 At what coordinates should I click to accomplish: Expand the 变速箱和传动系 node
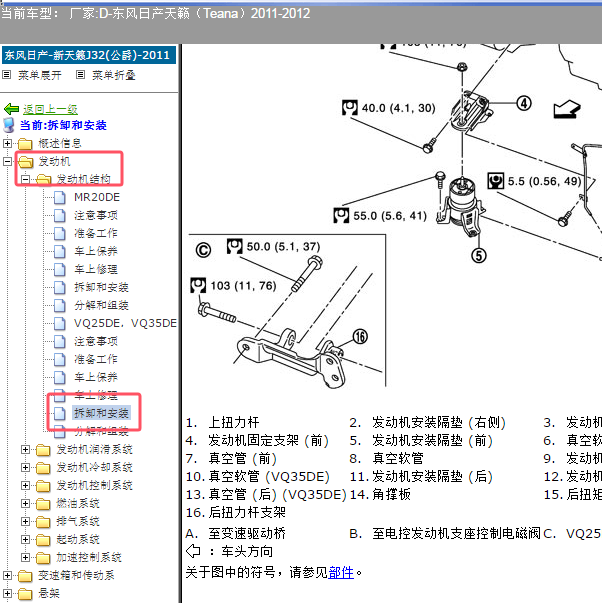click(7, 575)
